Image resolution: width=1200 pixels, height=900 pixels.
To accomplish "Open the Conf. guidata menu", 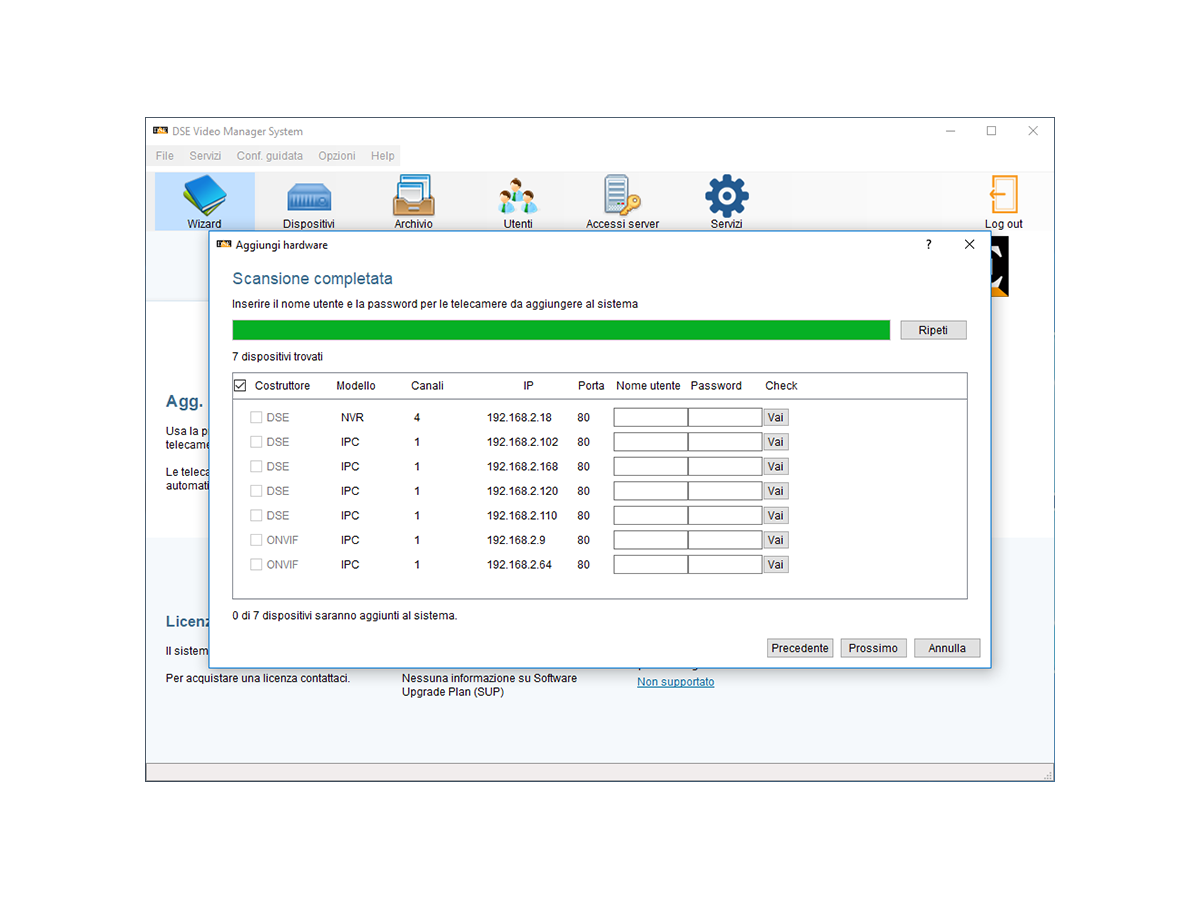I will click(269, 156).
